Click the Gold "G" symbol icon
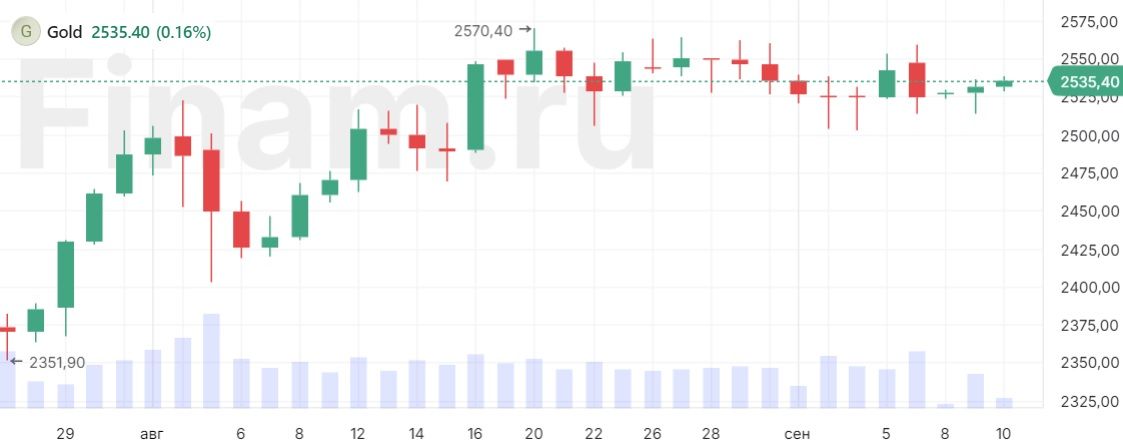The height and width of the screenshot is (447, 1123). pyautogui.click(x=24, y=32)
